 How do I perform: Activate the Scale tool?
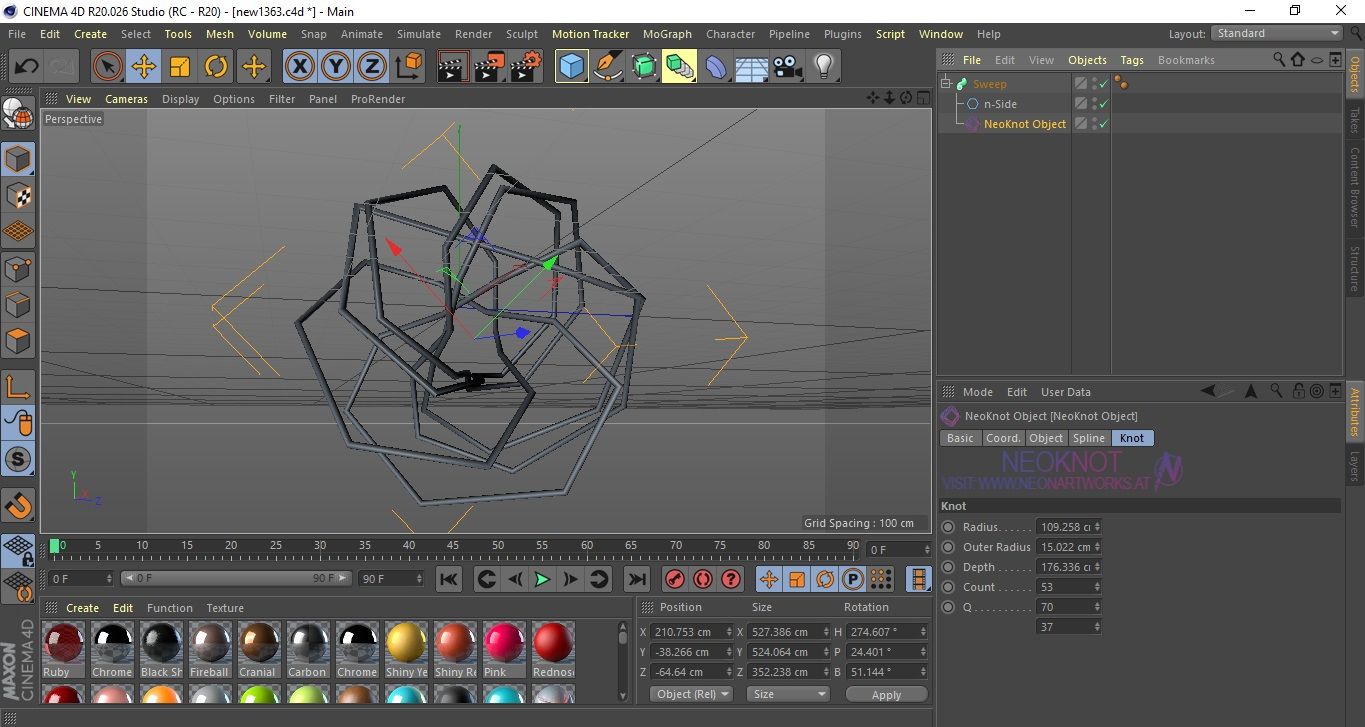[180, 67]
